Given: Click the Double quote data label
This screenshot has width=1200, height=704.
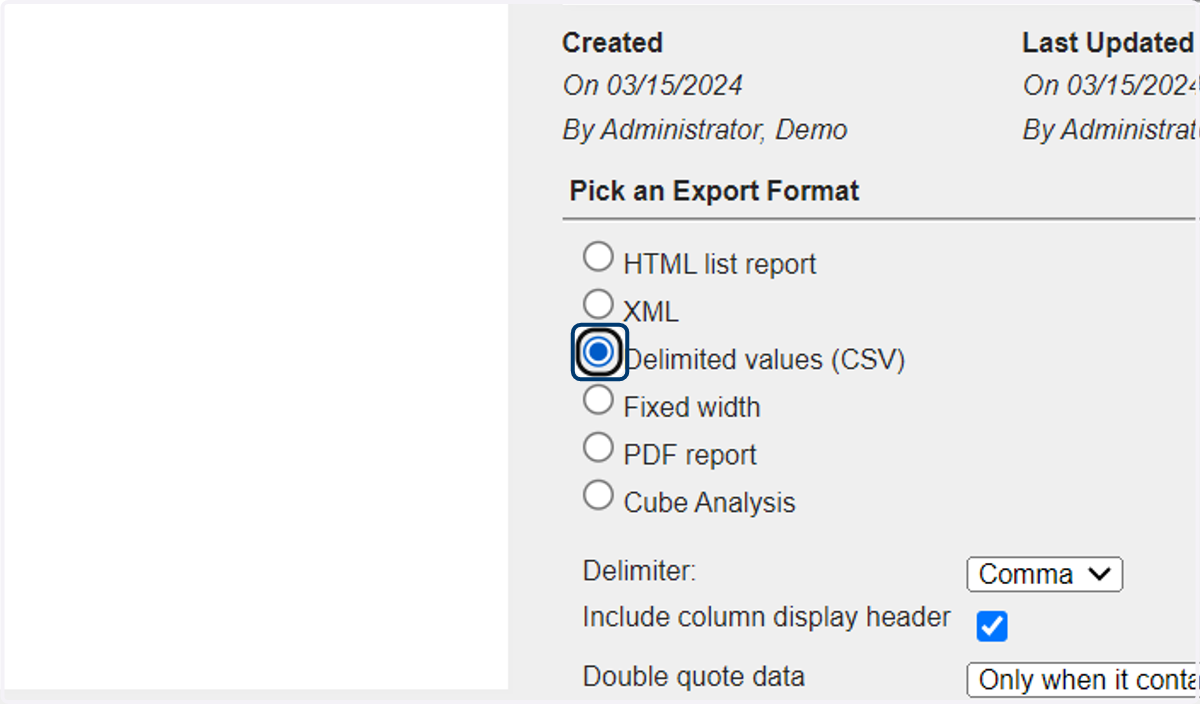Looking at the screenshot, I should click(694, 676).
